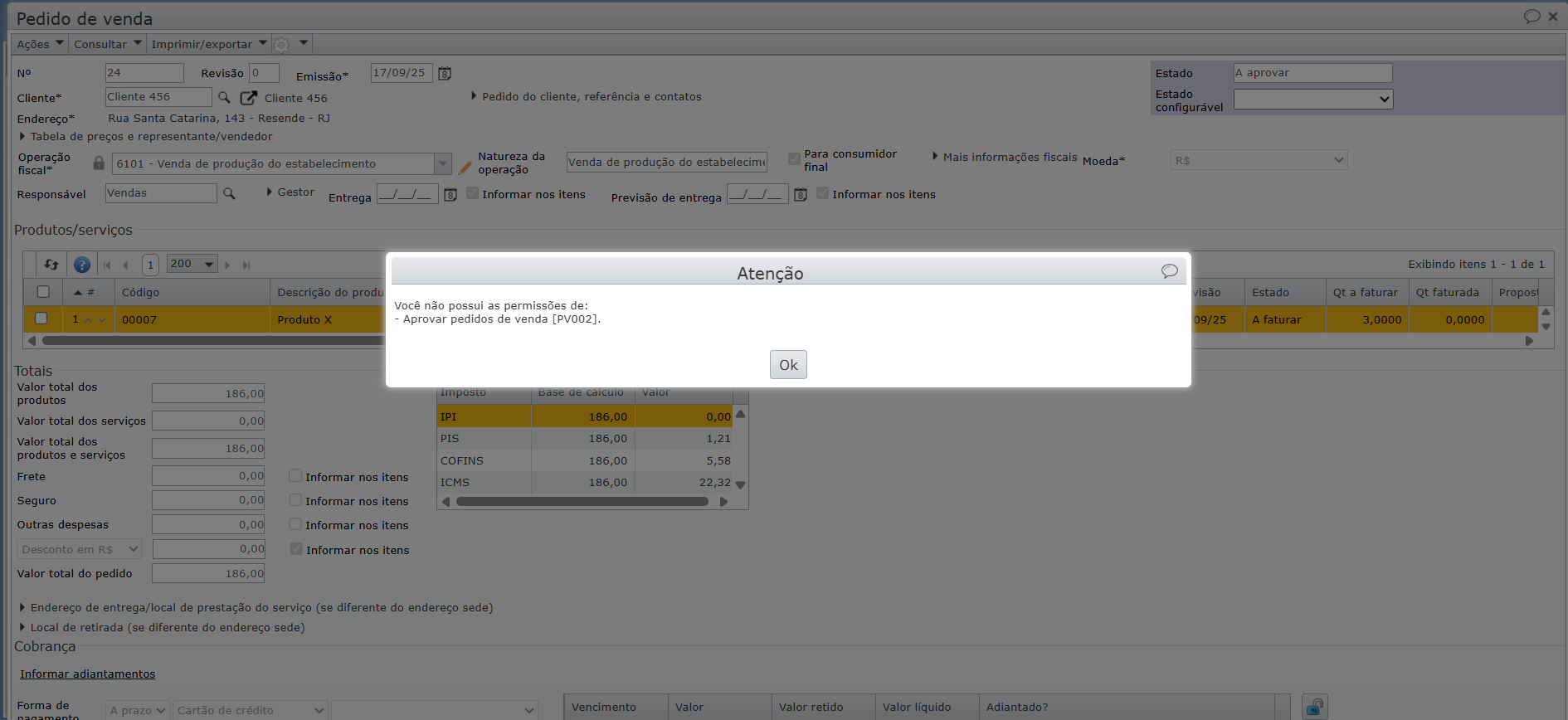Viewport: 1568px width, 720px height.
Task: Open the Cliente 456 record via the external link icon
Action: click(248, 98)
